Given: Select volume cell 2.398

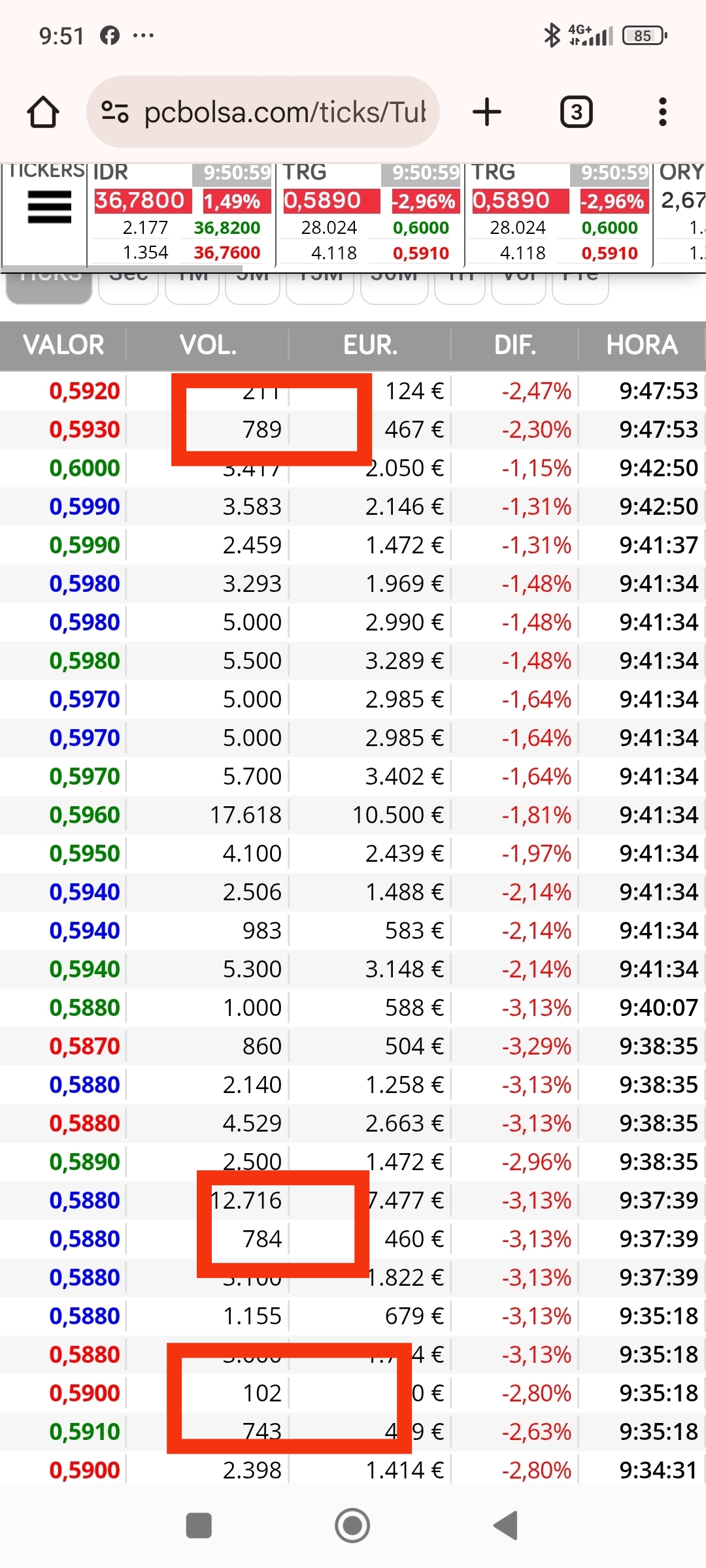Looking at the screenshot, I should (252, 1470).
